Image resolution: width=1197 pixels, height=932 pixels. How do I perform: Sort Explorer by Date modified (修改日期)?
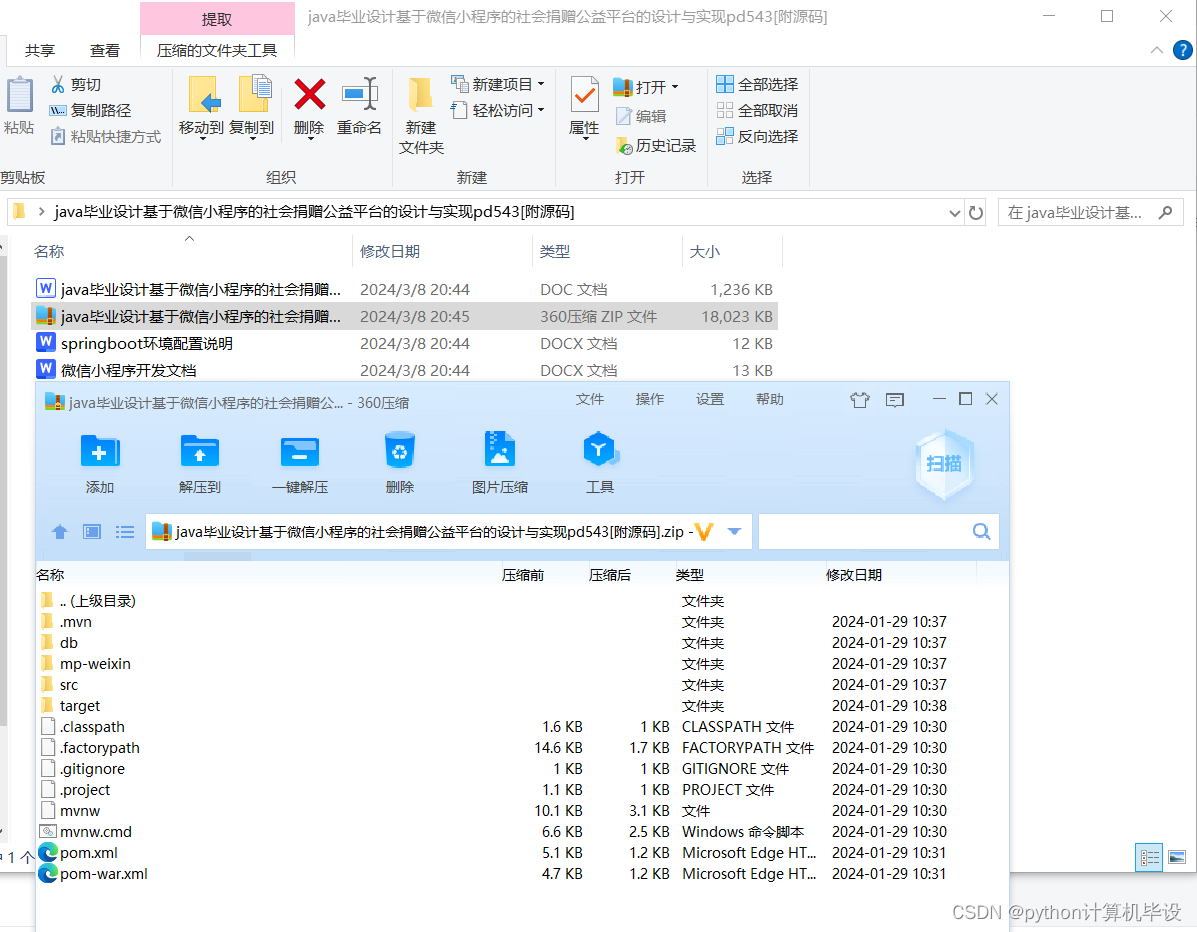pos(442,251)
